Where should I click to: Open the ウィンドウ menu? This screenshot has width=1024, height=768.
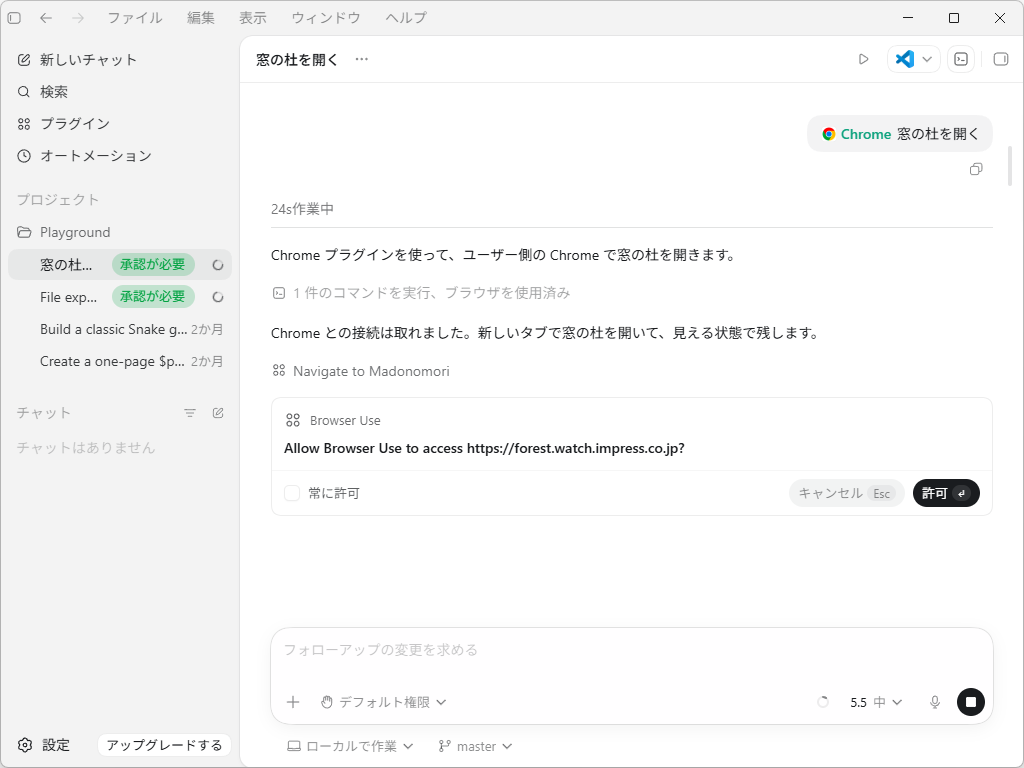point(326,18)
